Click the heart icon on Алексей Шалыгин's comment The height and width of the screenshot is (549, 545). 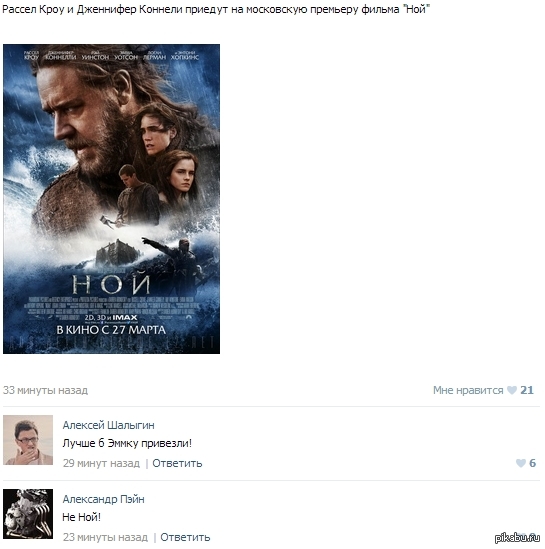[520, 463]
